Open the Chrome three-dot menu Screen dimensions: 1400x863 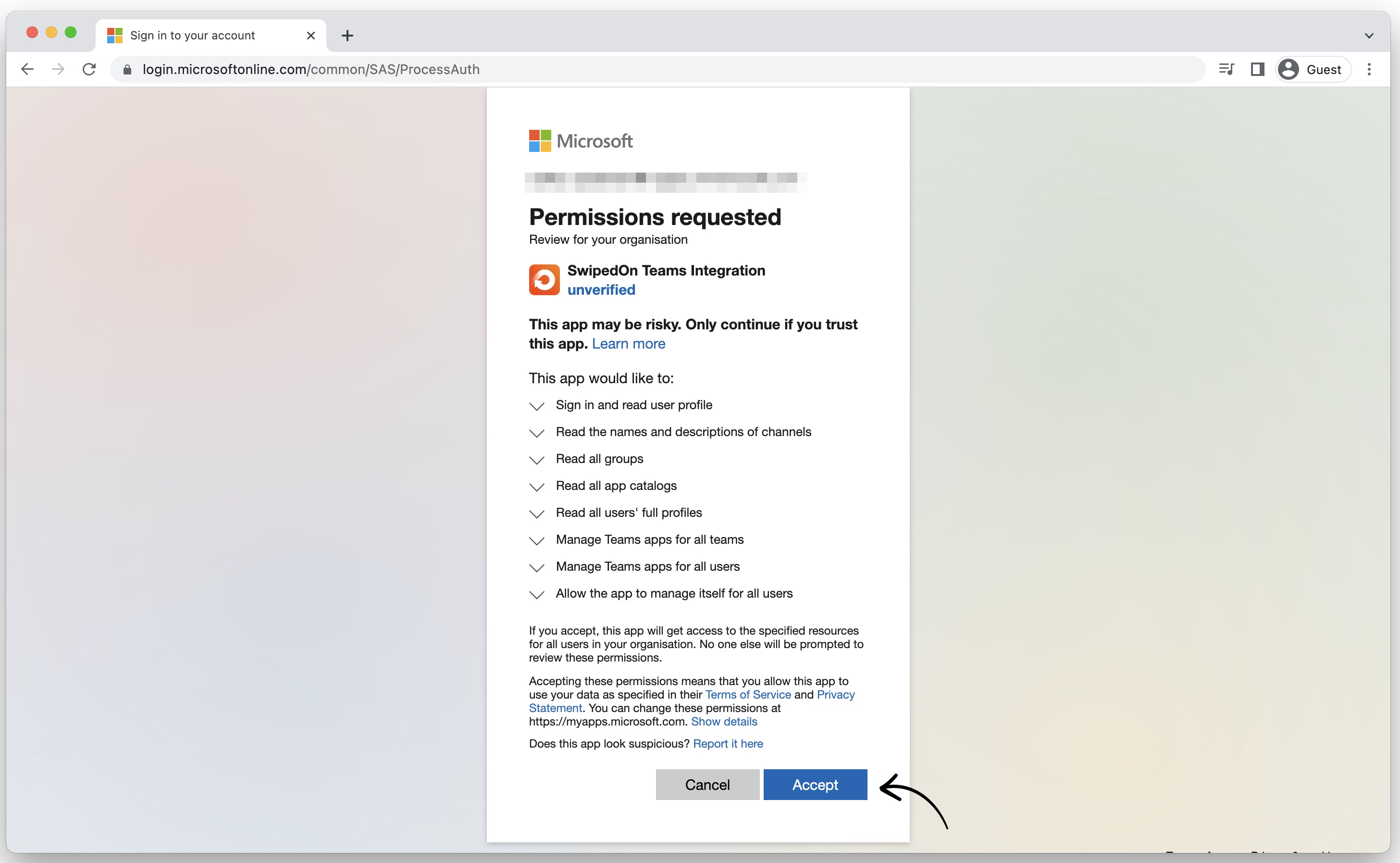point(1369,69)
